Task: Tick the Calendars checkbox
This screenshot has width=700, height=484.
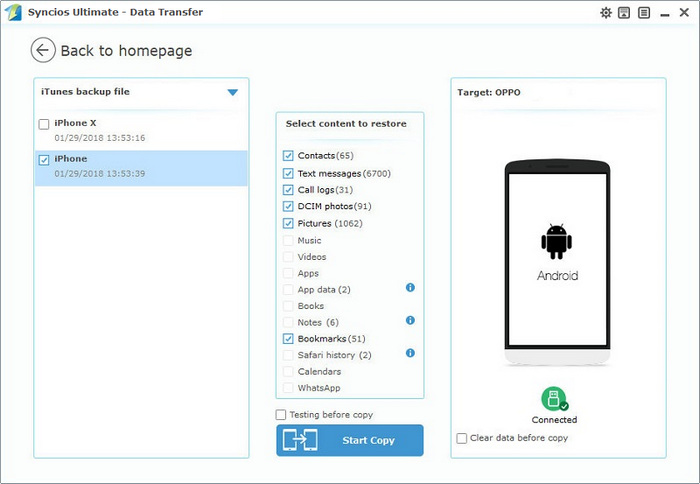Action: (x=288, y=371)
